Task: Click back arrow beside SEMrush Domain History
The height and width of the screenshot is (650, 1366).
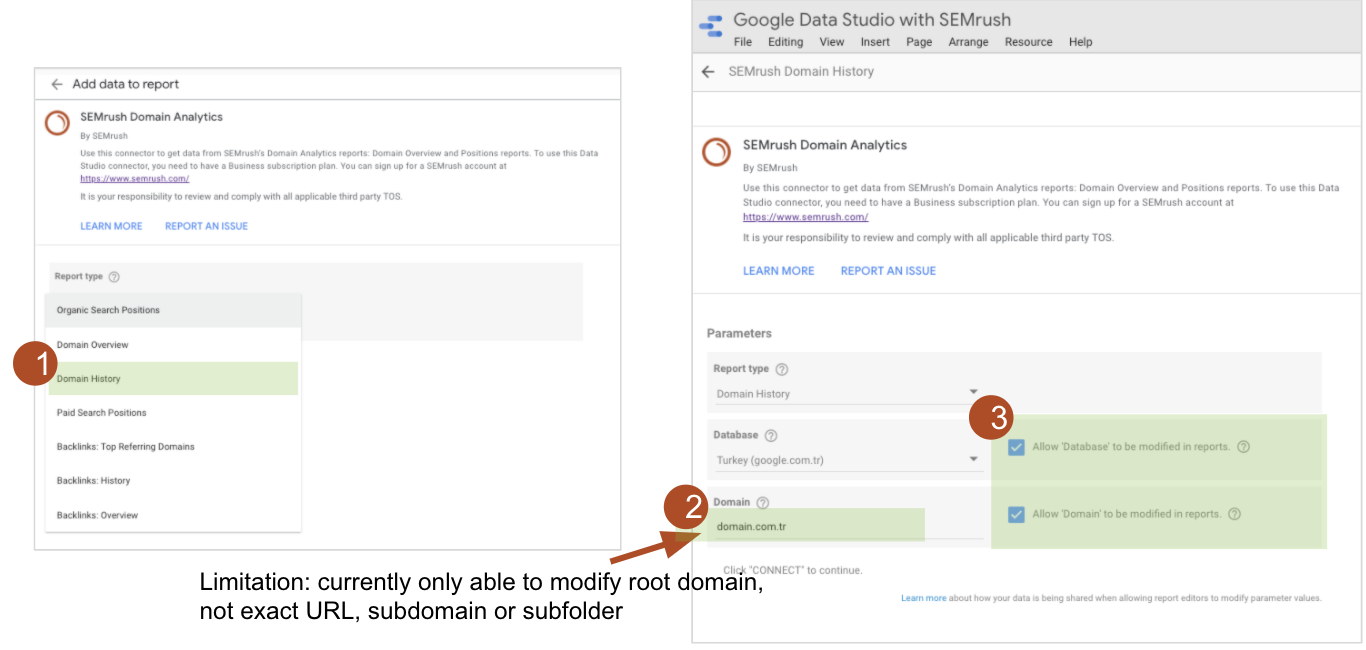Action: tap(708, 72)
